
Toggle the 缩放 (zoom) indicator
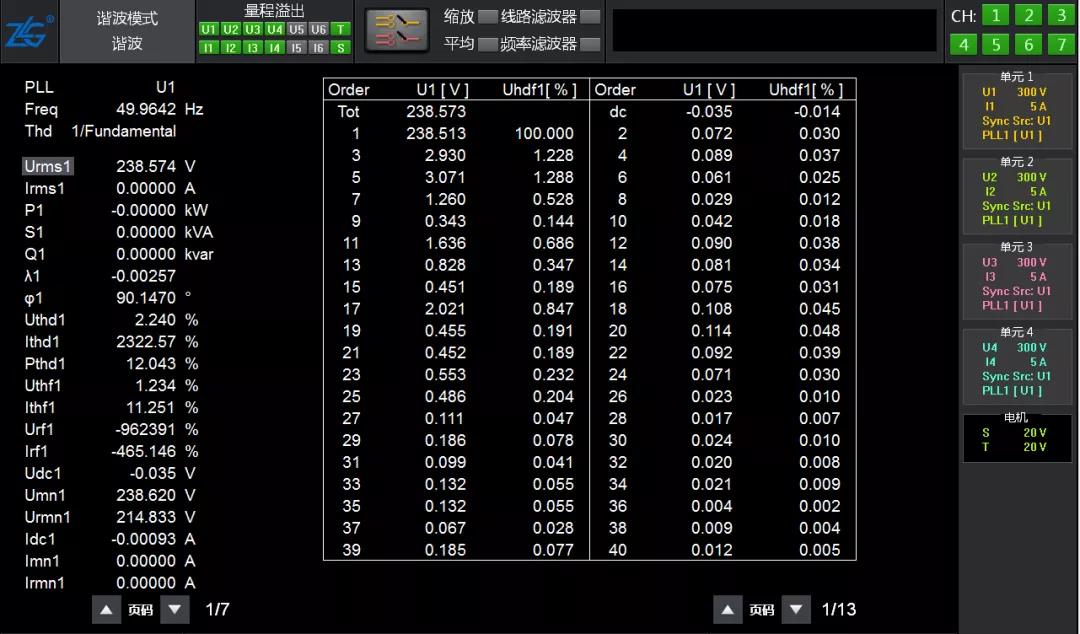pos(487,16)
